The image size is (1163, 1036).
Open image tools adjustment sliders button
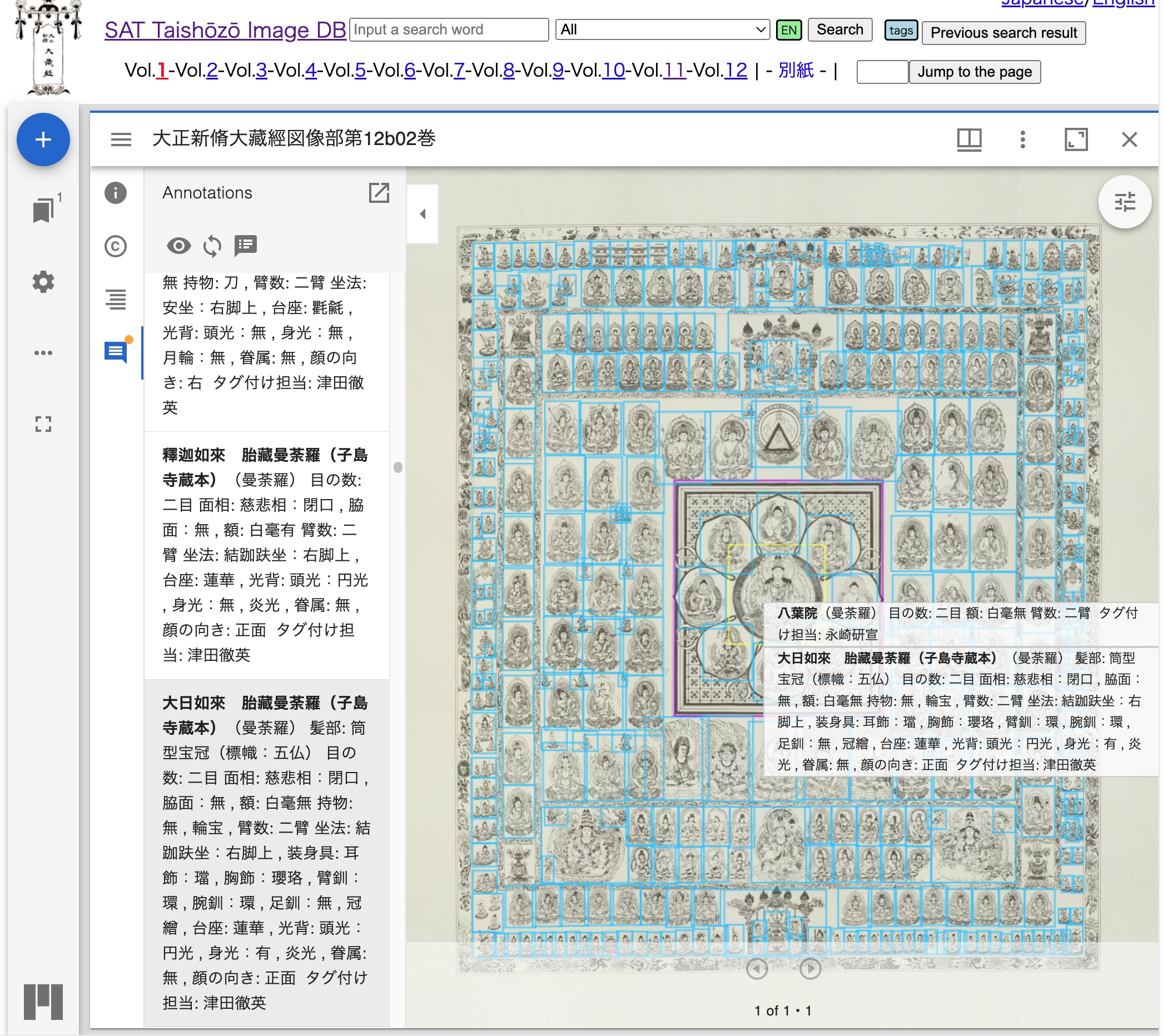(x=1125, y=202)
